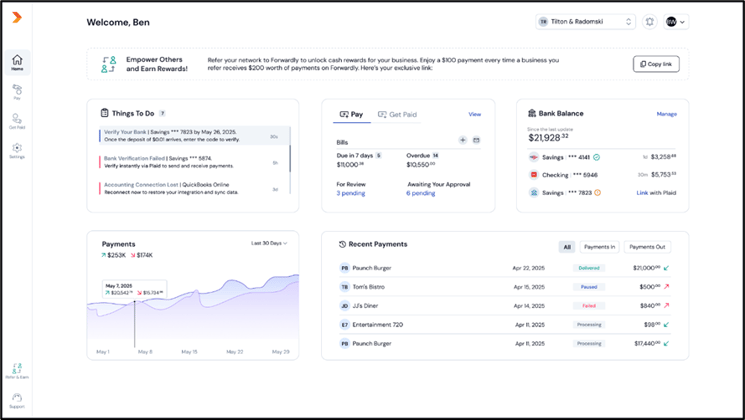Open Get Paid in the sidebar
Image resolution: width=745 pixels, height=420 pixels.
click(17, 121)
